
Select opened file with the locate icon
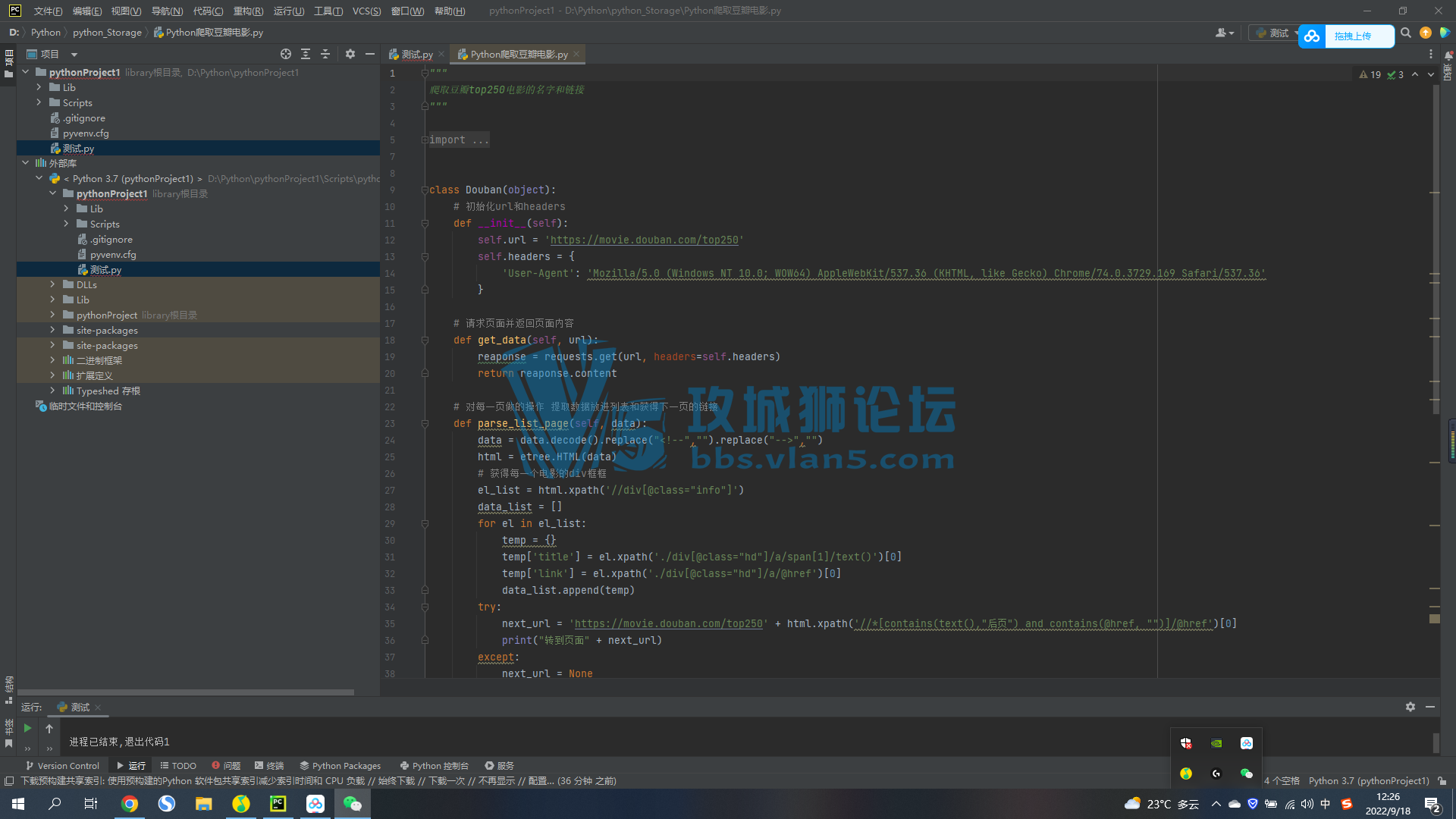point(286,54)
